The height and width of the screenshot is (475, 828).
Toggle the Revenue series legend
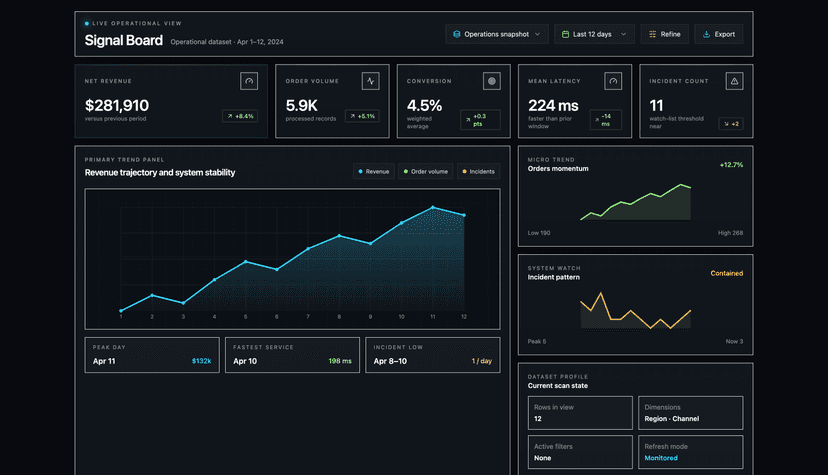coord(374,172)
